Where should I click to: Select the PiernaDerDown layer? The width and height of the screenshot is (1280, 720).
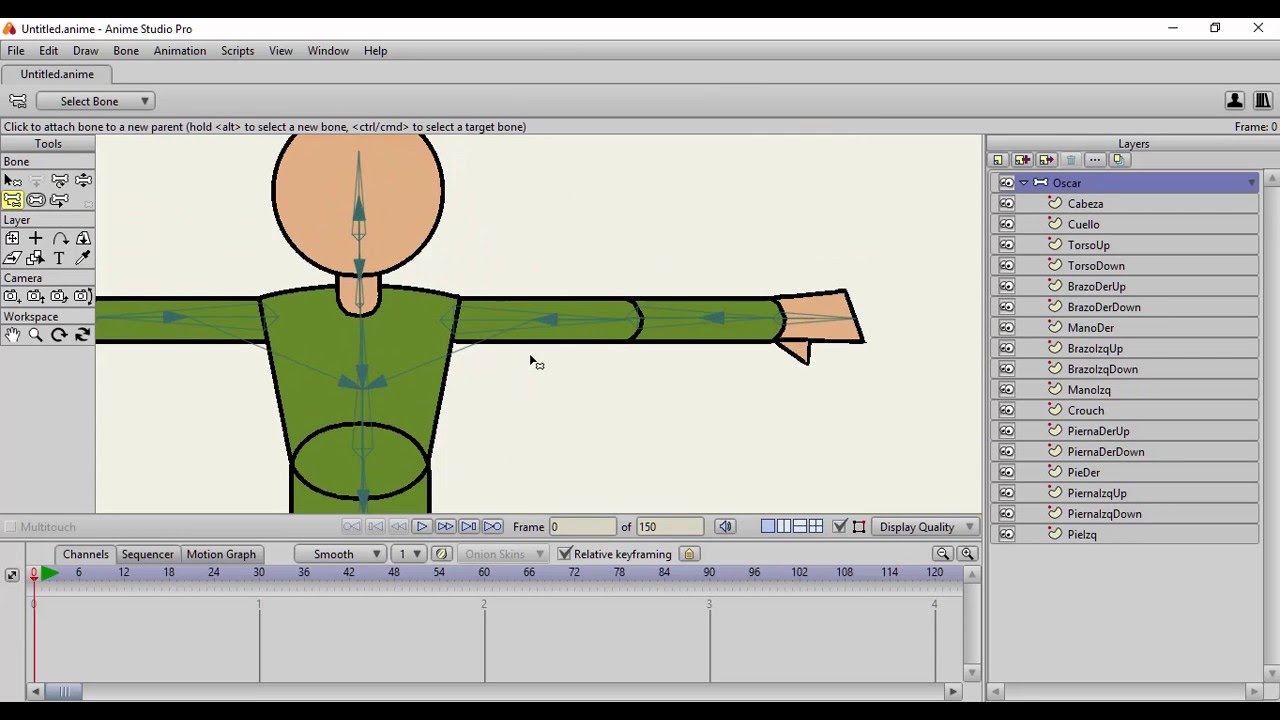[1125, 452]
